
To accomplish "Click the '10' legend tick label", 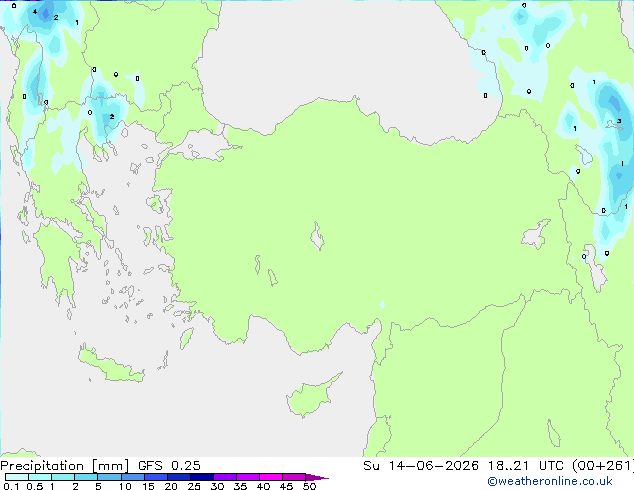I will (x=125, y=486).
